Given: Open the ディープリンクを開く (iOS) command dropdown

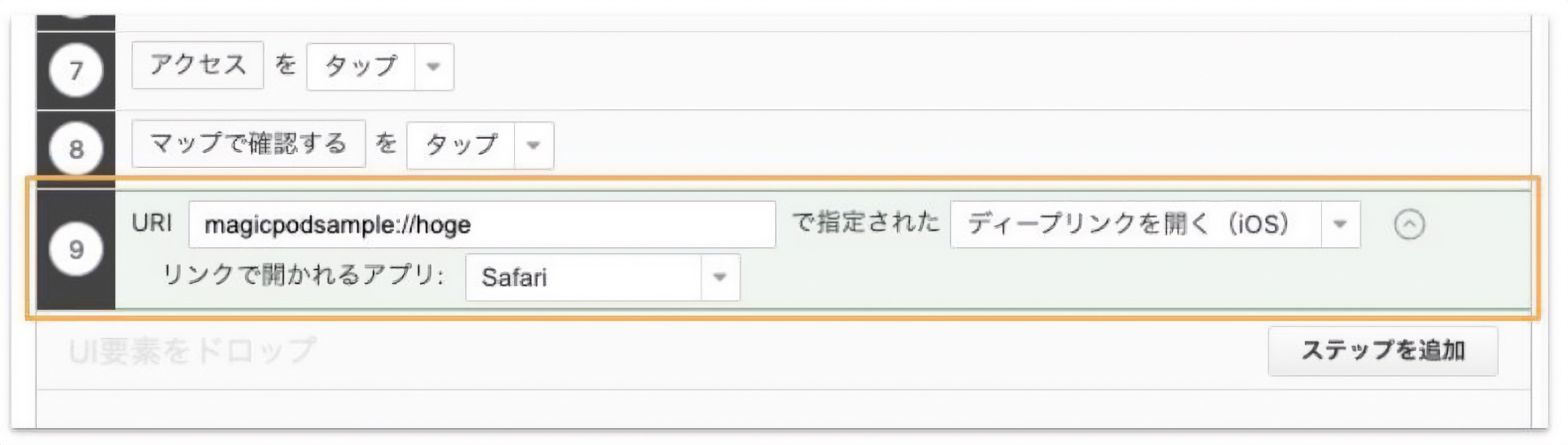Looking at the screenshot, I should coord(1135,224).
